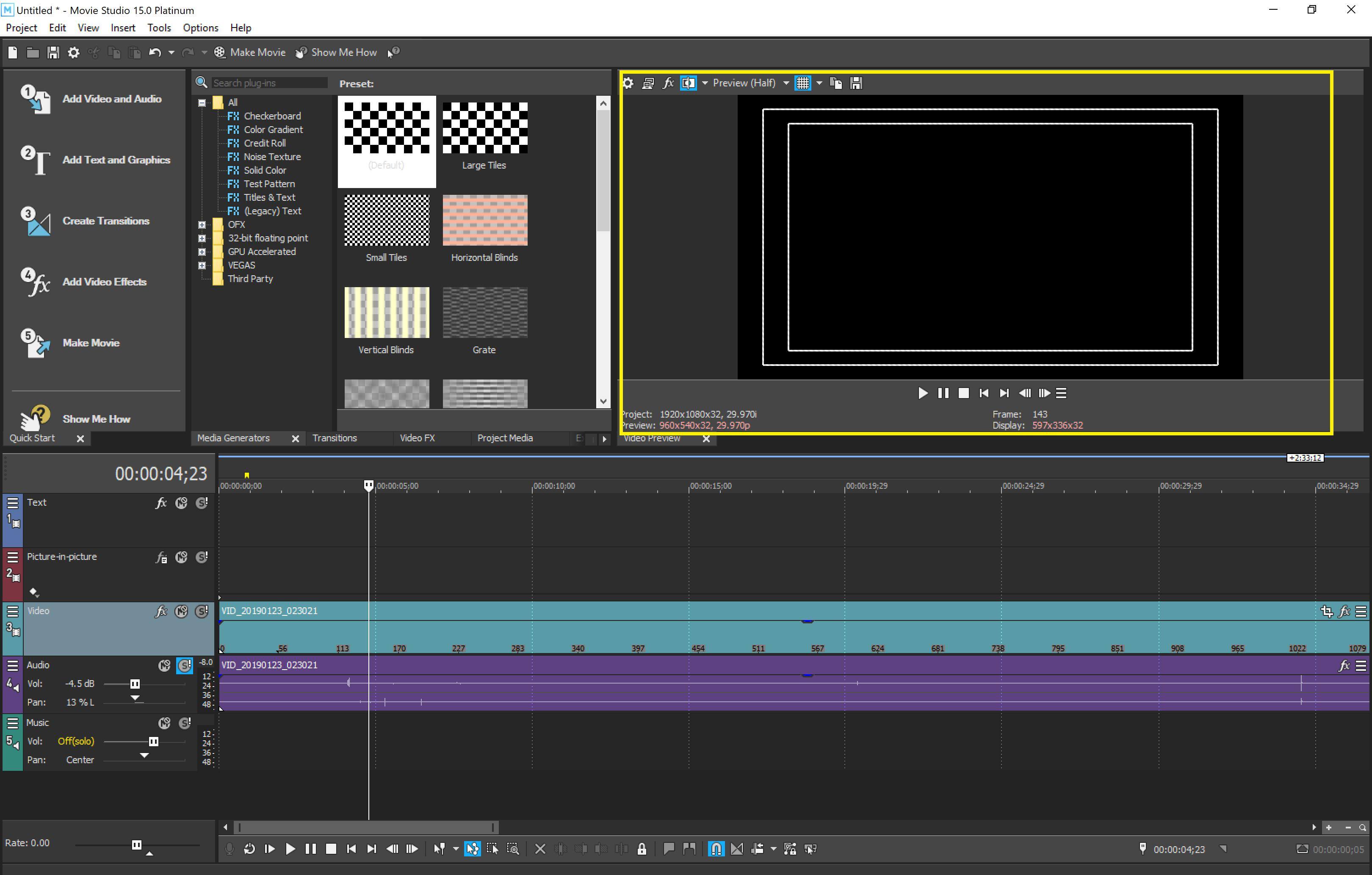Click the Audio track volume slider

pos(135,684)
